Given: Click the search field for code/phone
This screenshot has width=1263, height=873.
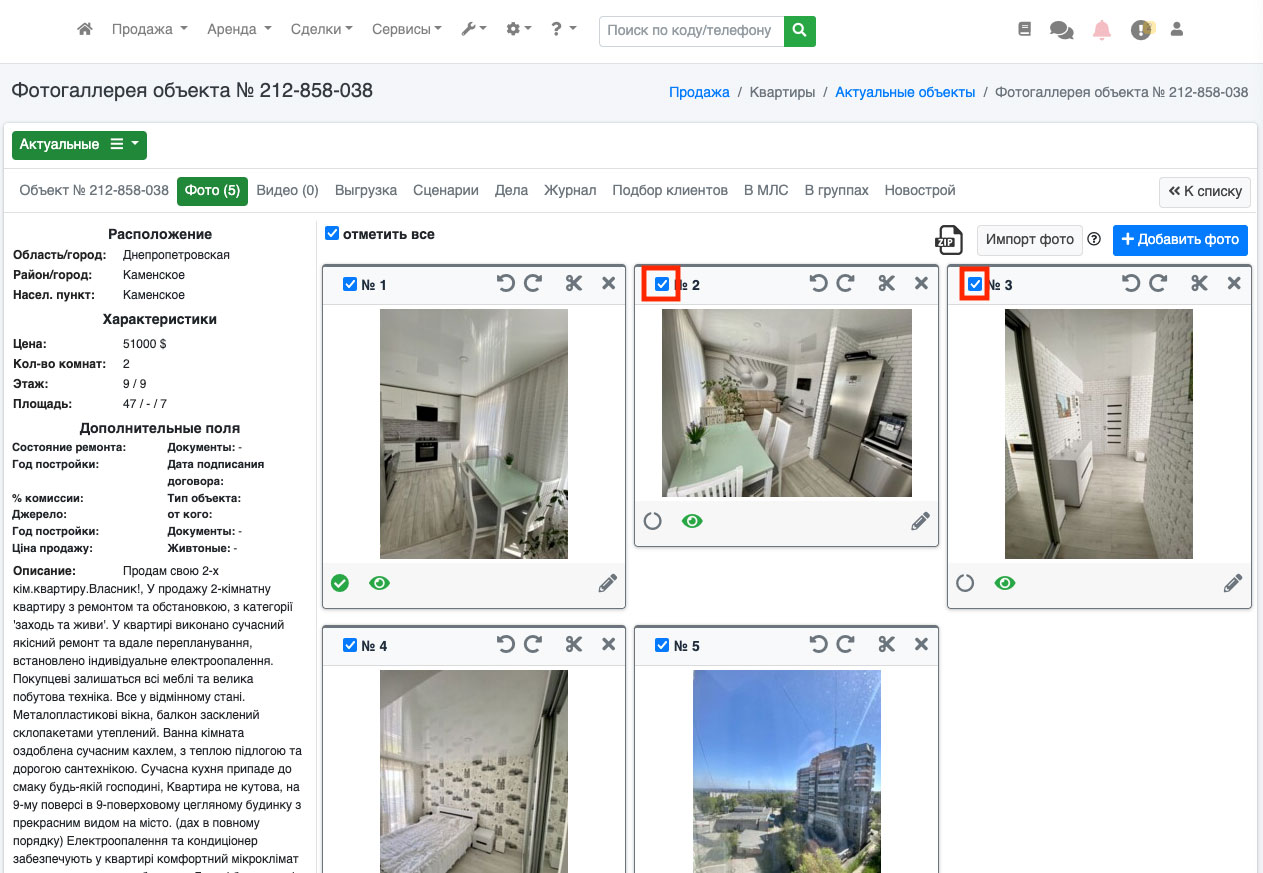Looking at the screenshot, I should coord(691,31).
